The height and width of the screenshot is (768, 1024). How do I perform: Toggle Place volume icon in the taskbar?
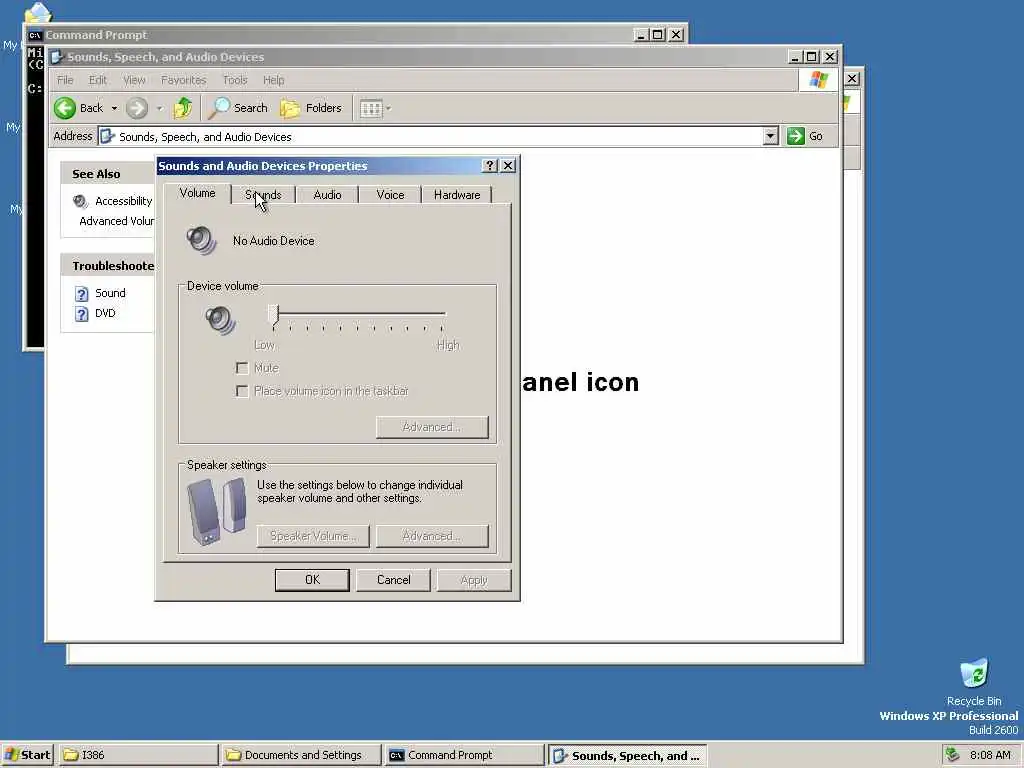[242, 391]
